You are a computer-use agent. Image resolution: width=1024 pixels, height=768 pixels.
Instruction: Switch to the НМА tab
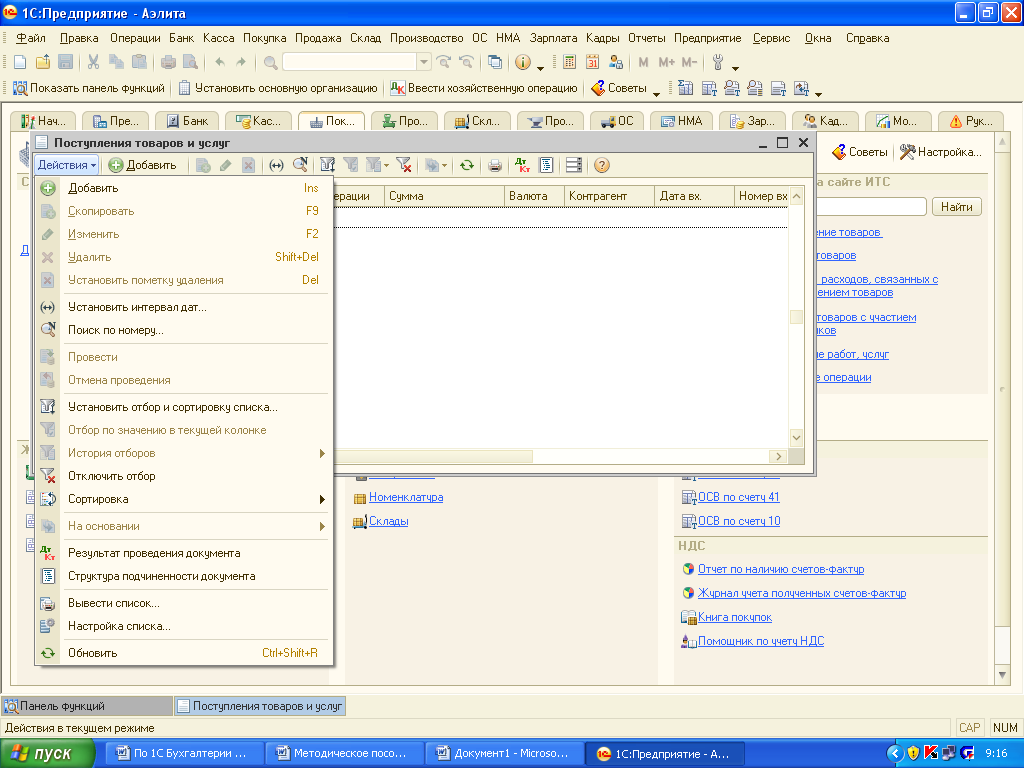coord(681,121)
